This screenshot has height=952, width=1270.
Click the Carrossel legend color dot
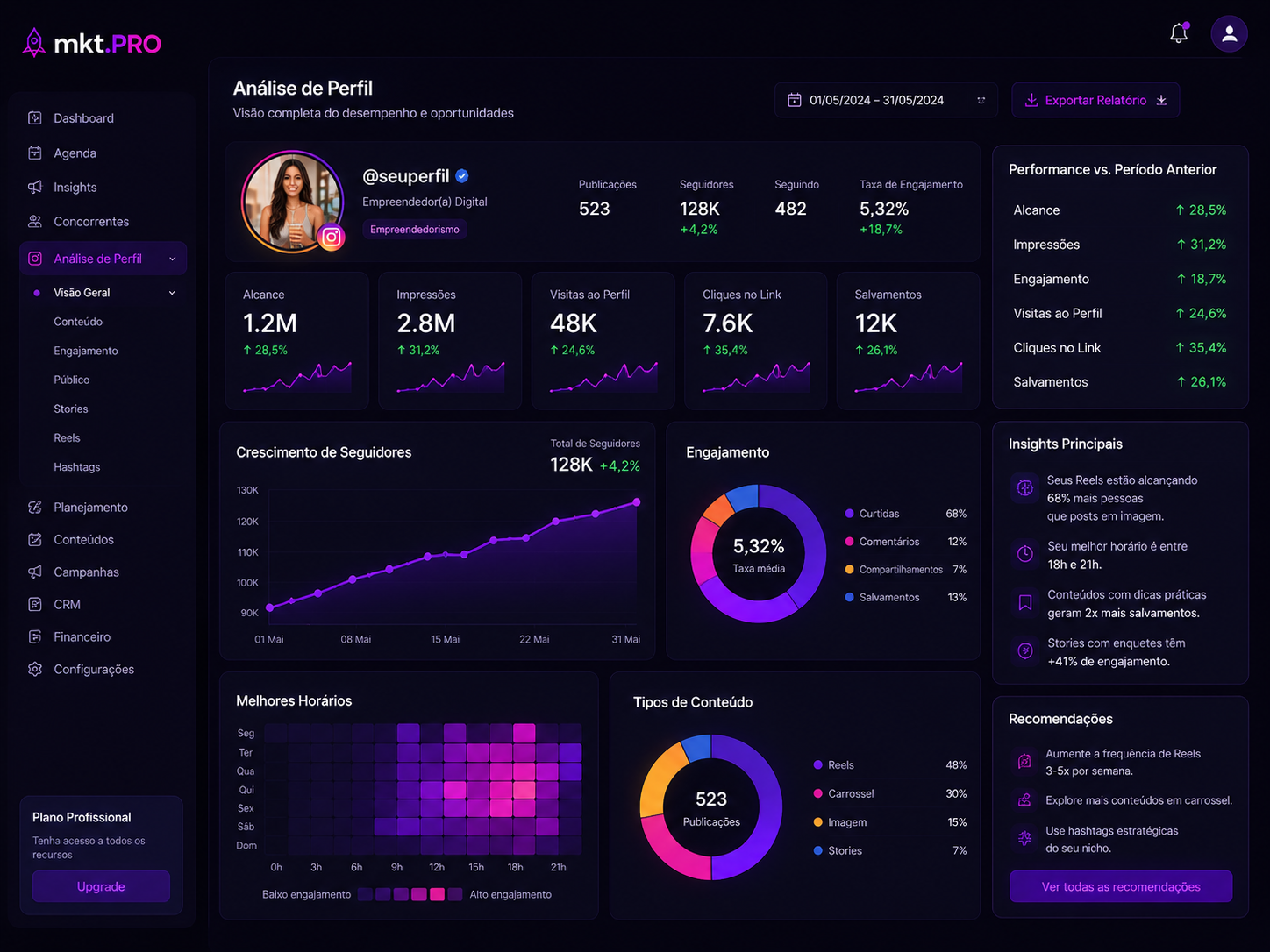click(818, 793)
